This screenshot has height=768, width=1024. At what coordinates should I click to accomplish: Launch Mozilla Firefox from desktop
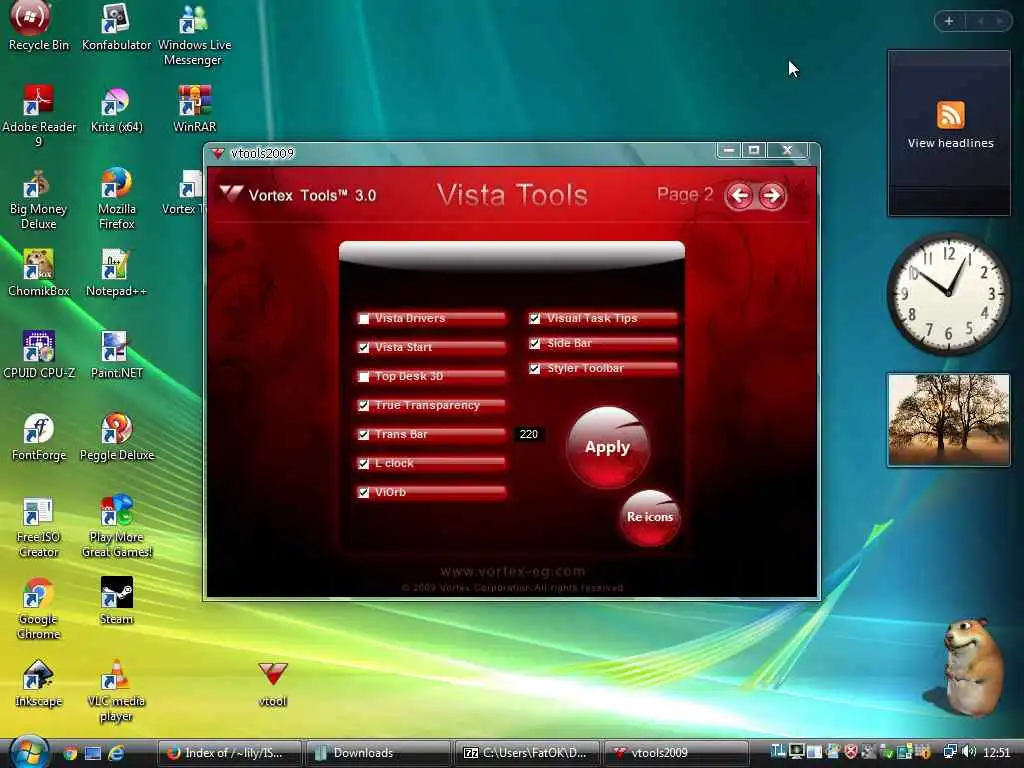click(116, 199)
